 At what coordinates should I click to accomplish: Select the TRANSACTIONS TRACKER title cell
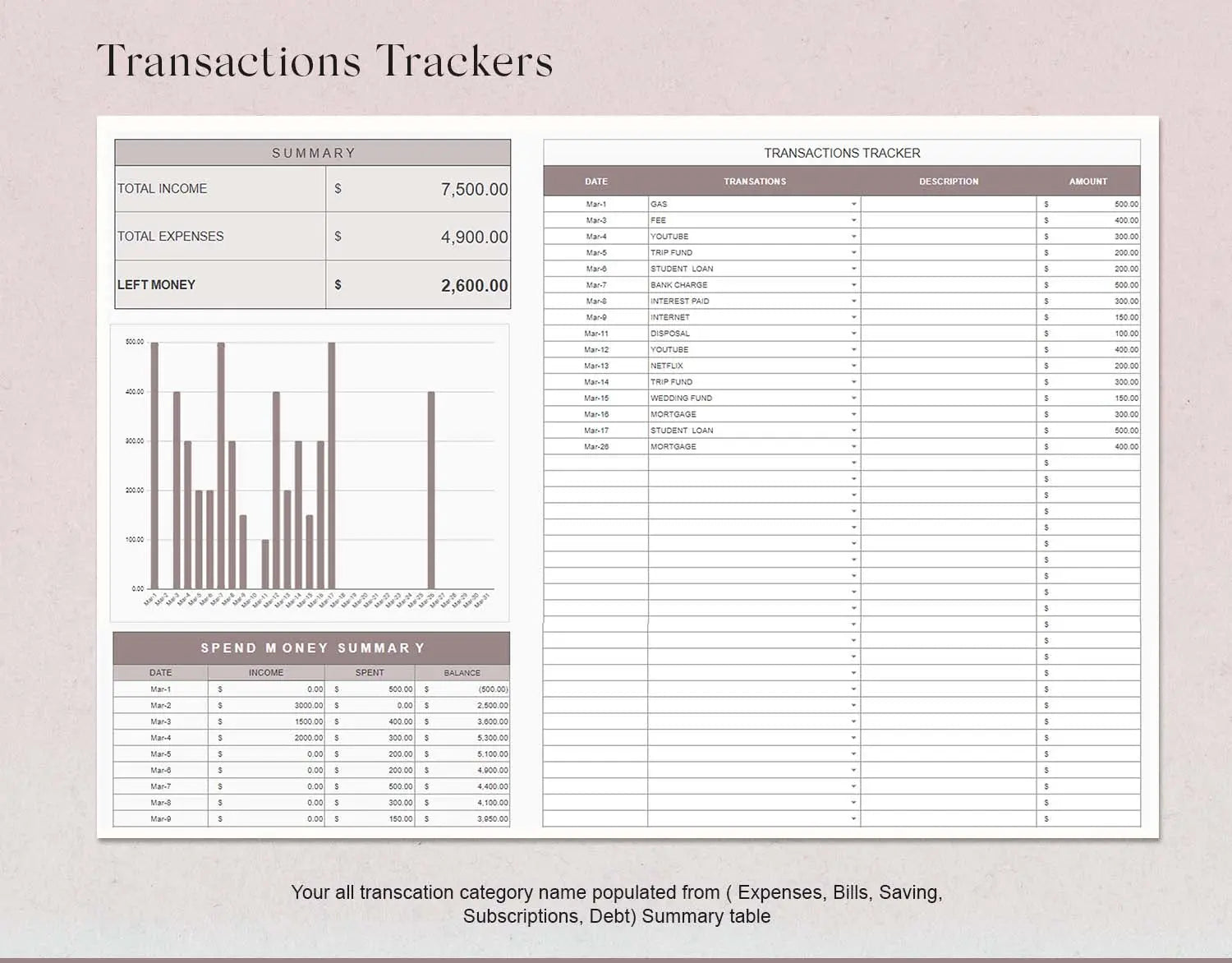(842, 153)
